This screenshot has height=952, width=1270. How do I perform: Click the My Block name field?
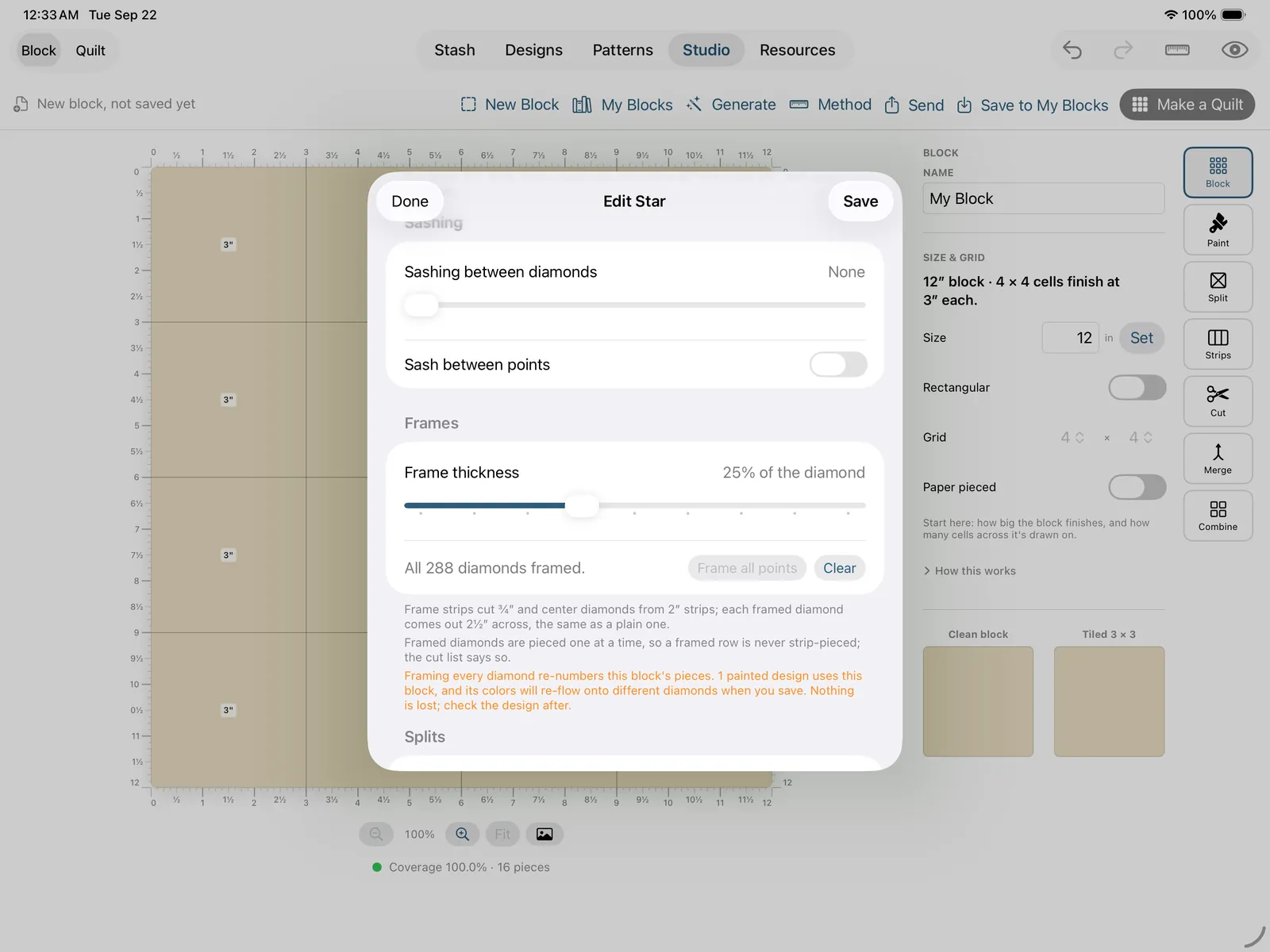(x=1043, y=198)
